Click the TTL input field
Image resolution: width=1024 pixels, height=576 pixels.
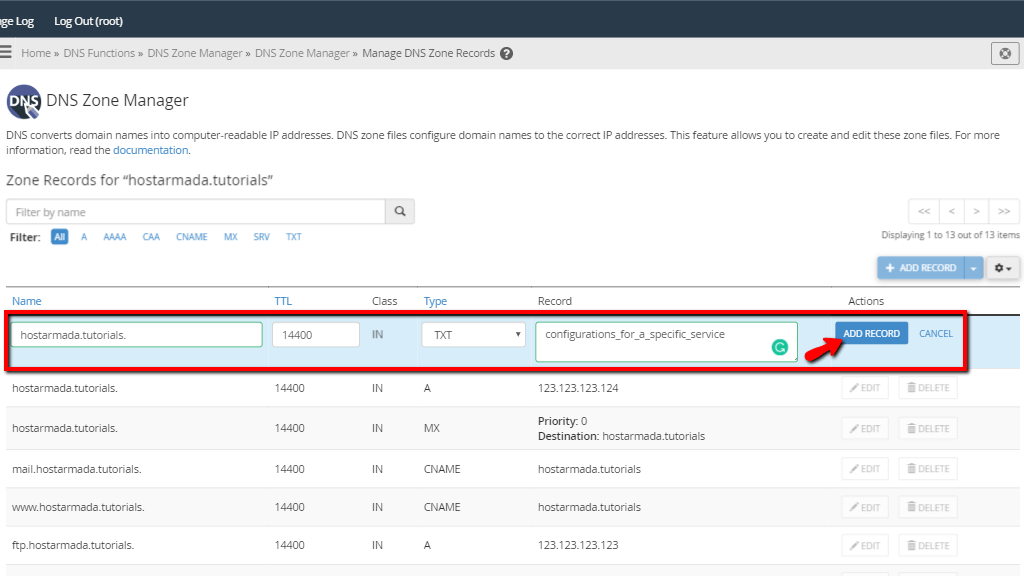(x=316, y=335)
